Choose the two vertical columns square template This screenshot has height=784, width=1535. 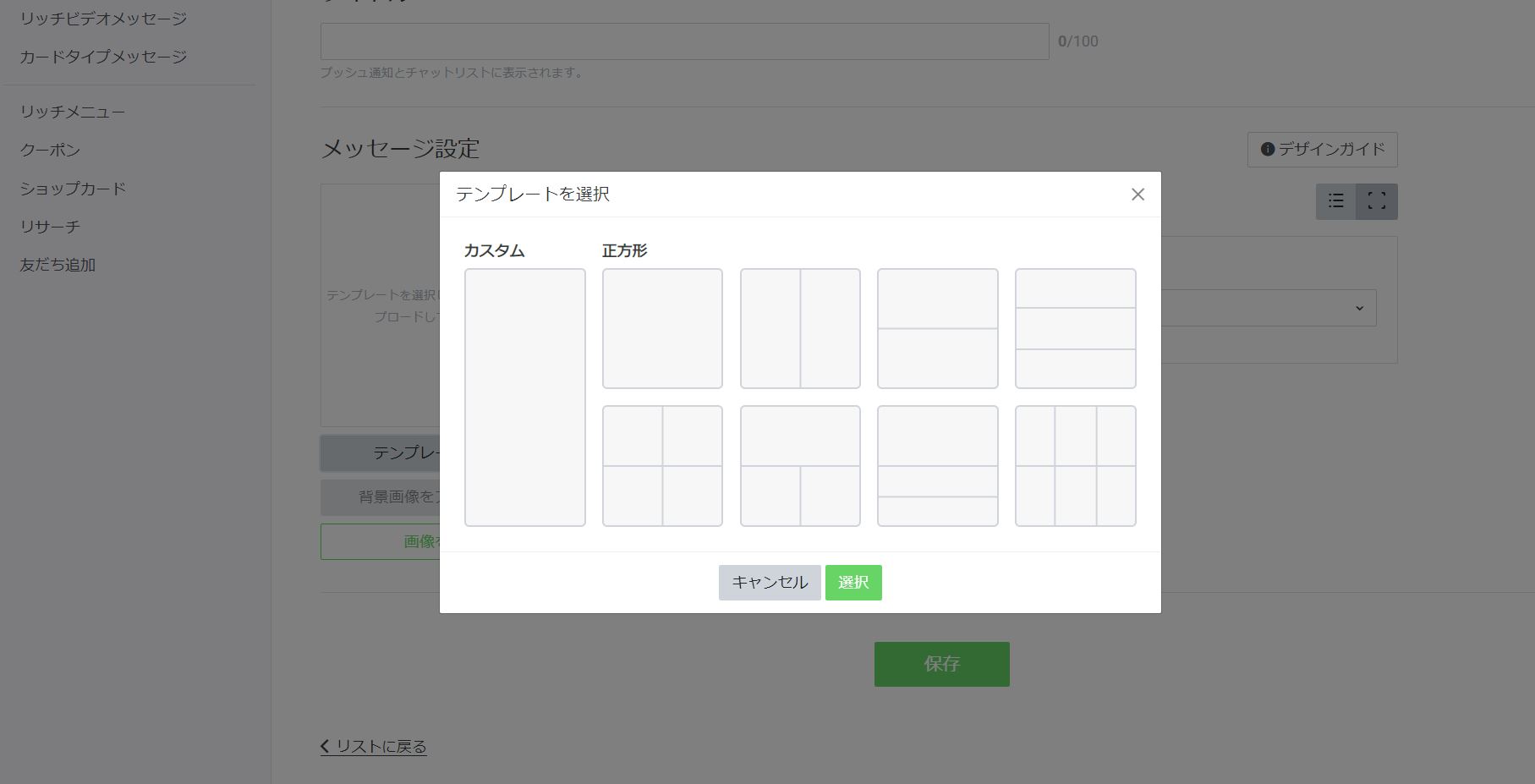pyautogui.click(x=800, y=328)
